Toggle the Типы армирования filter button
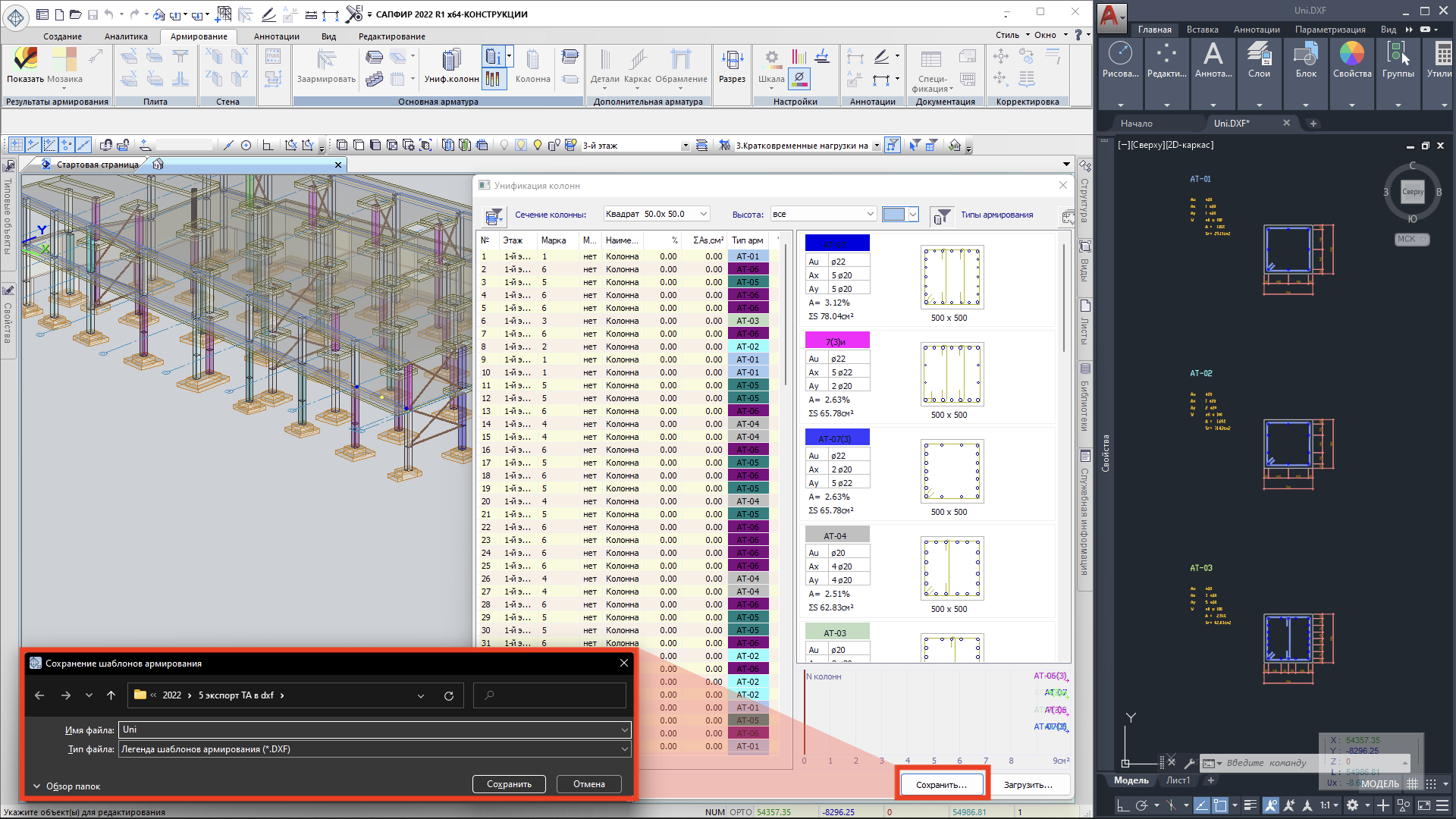 (941, 215)
